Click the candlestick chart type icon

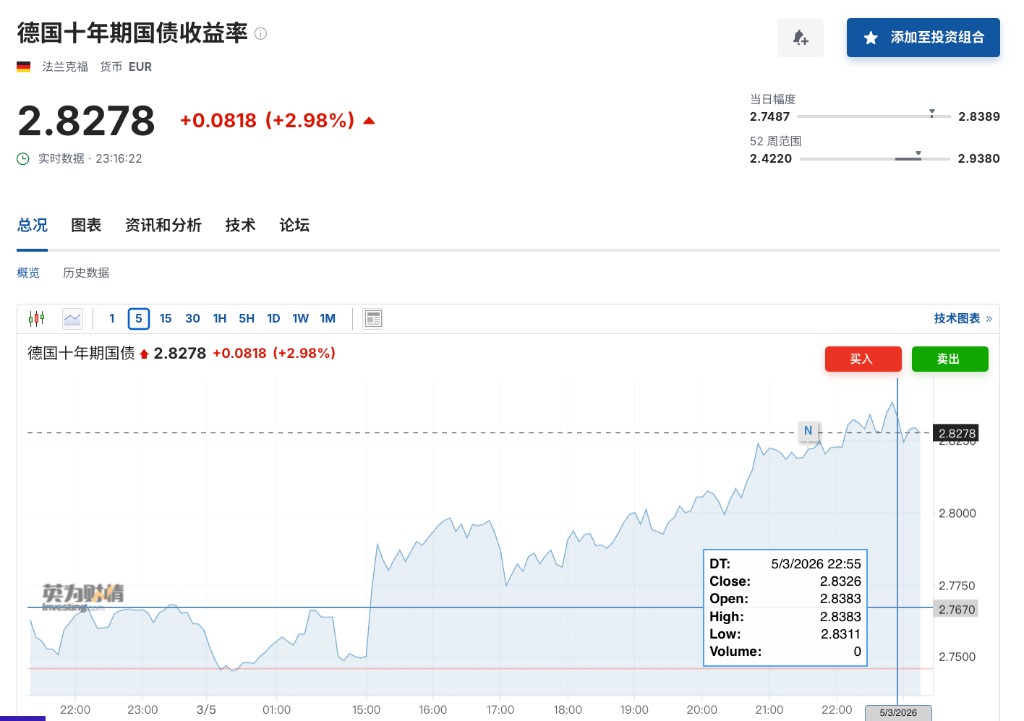pyautogui.click(x=37, y=319)
